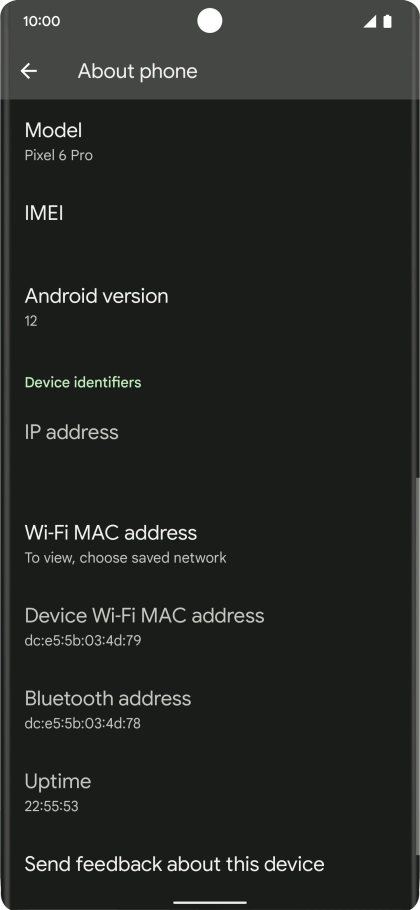Tap the battery status icon
Viewport: 420px width, 910px height.
pyautogui.click(x=387, y=22)
